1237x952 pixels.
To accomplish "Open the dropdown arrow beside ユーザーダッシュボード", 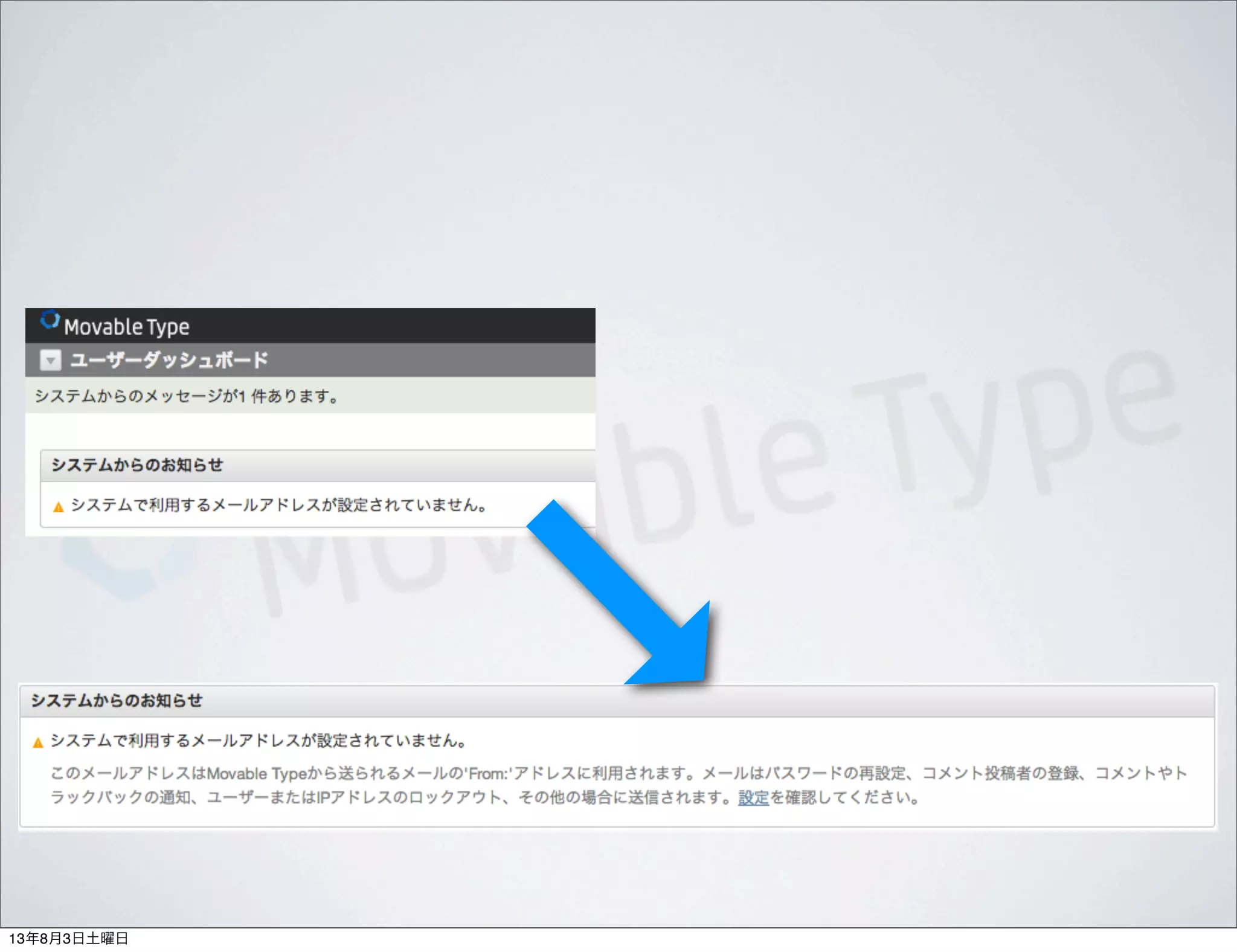I will coord(51,360).
